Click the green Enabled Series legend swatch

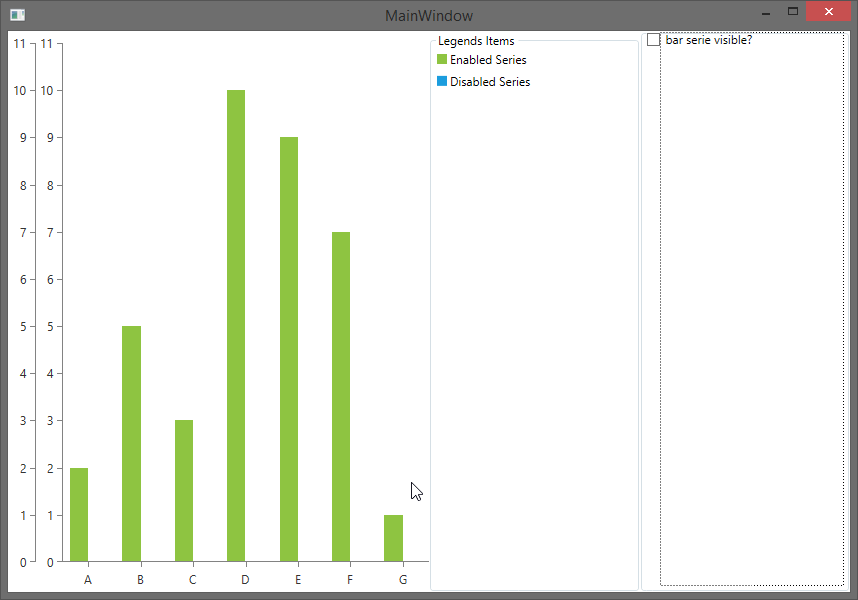coord(442,59)
